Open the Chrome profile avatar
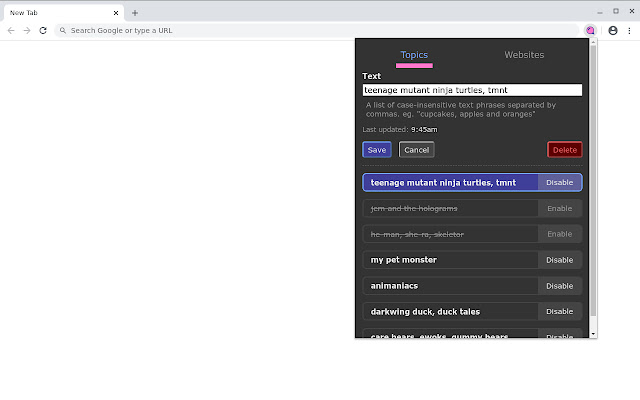 613,31
